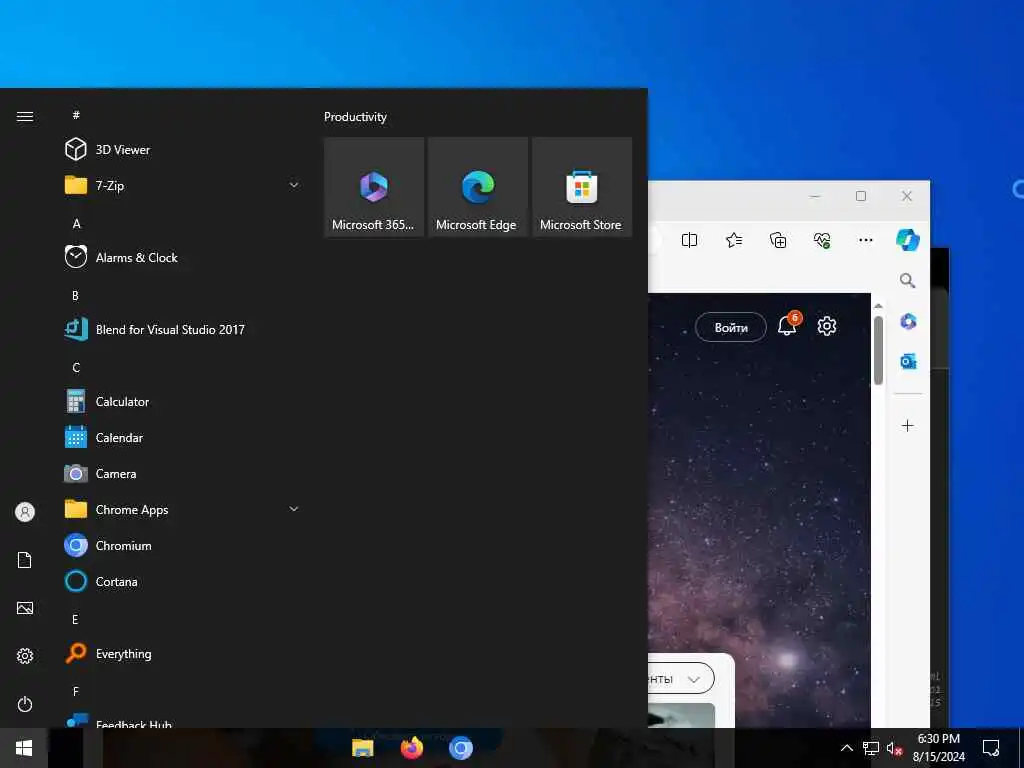Screen dimensions: 1024x768
Task: Open the Microsoft Edge tile
Action: tap(477, 187)
